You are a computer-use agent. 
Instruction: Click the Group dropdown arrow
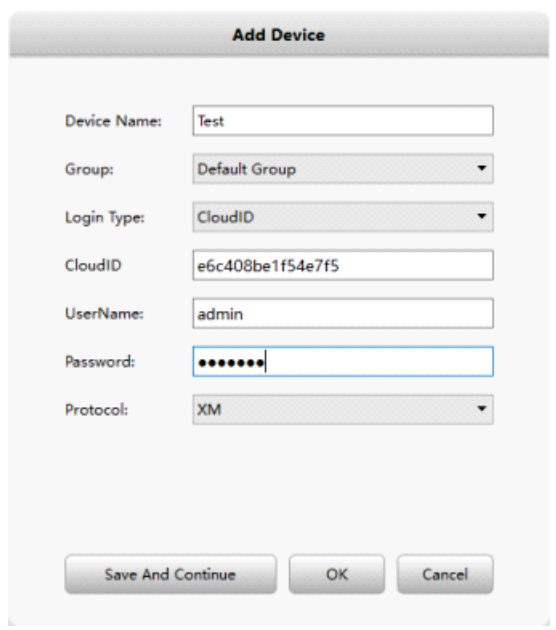(x=482, y=168)
